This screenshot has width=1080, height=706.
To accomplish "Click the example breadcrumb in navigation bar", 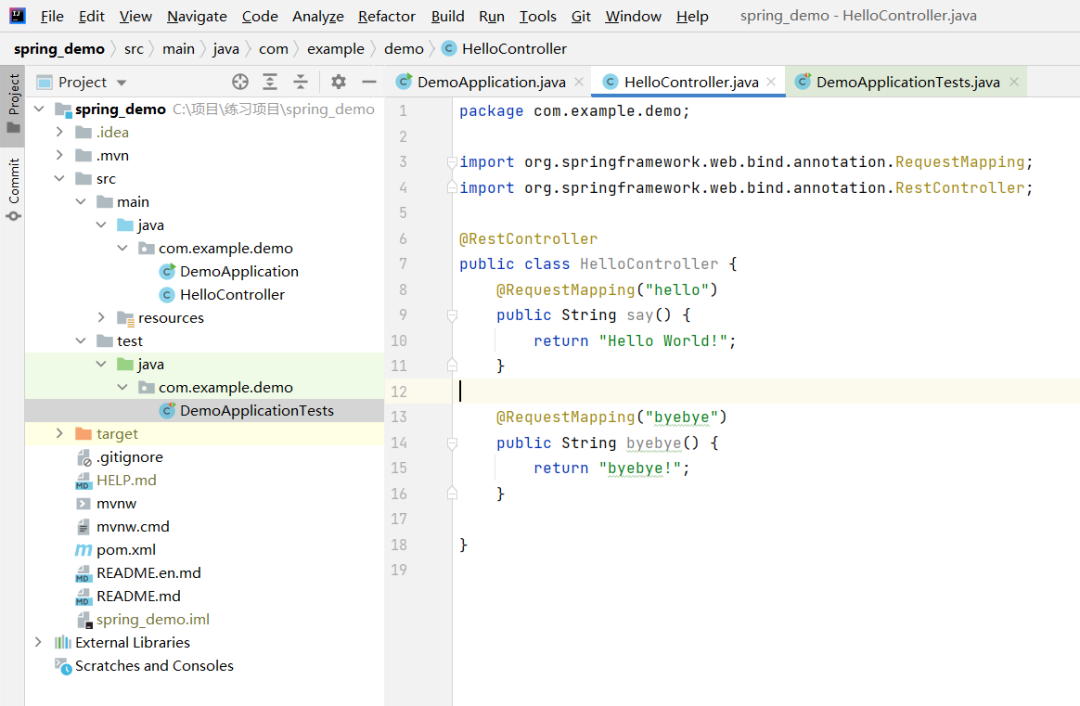I will click(336, 49).
